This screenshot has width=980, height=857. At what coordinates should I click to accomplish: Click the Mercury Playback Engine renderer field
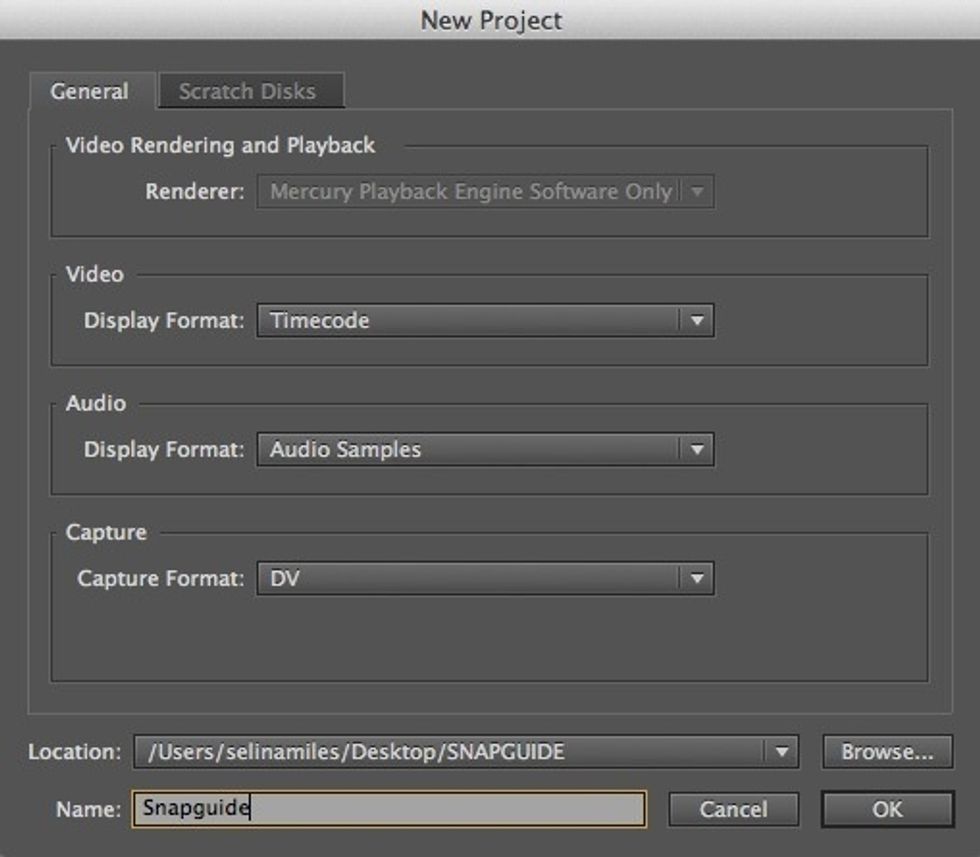coord(468,192)
